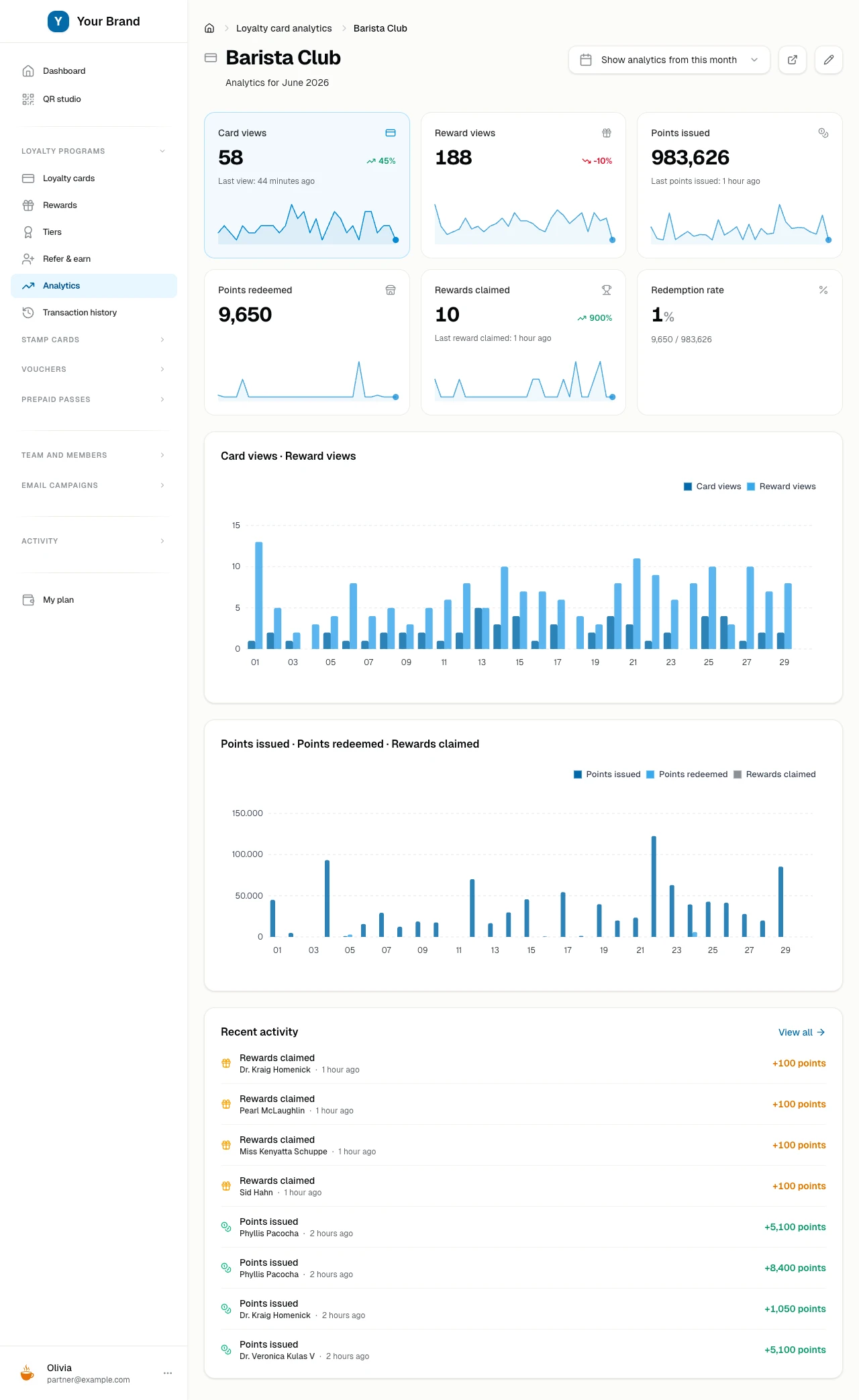
Task: Go to Loyalty cards menu item
Action: [94, 178]
